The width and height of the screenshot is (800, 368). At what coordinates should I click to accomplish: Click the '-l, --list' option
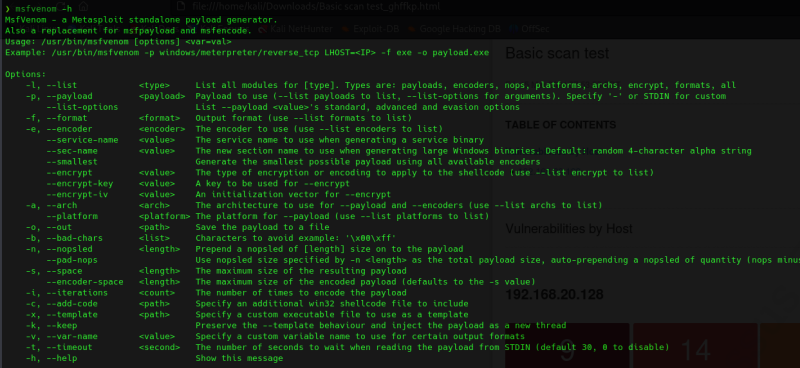coord(51,85)
